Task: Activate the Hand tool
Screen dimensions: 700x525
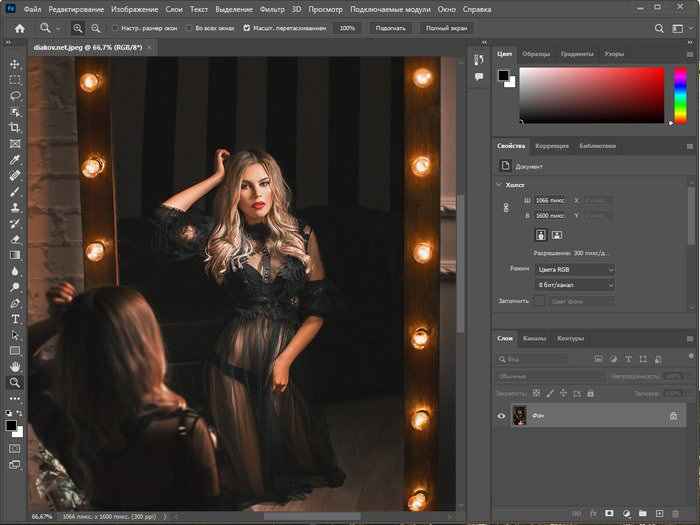Action: pyautogui.click(x=15, y=366)
